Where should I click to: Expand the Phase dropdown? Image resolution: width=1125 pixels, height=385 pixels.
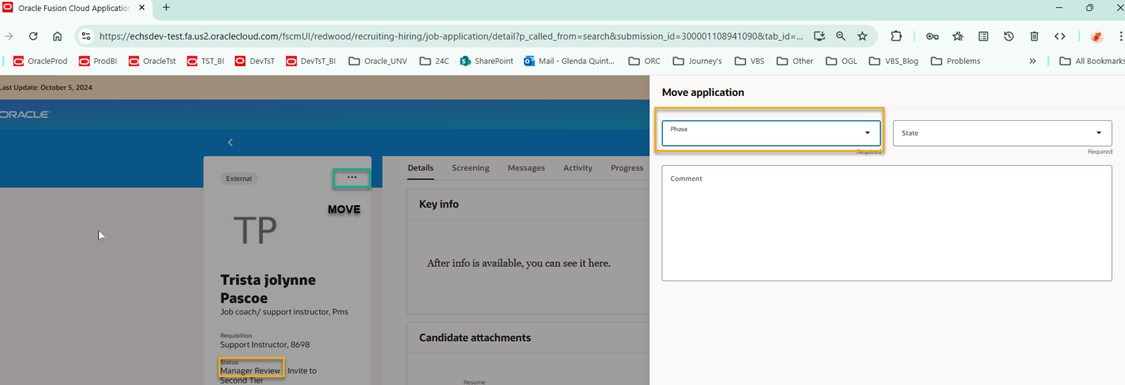[x=771, y=133]
